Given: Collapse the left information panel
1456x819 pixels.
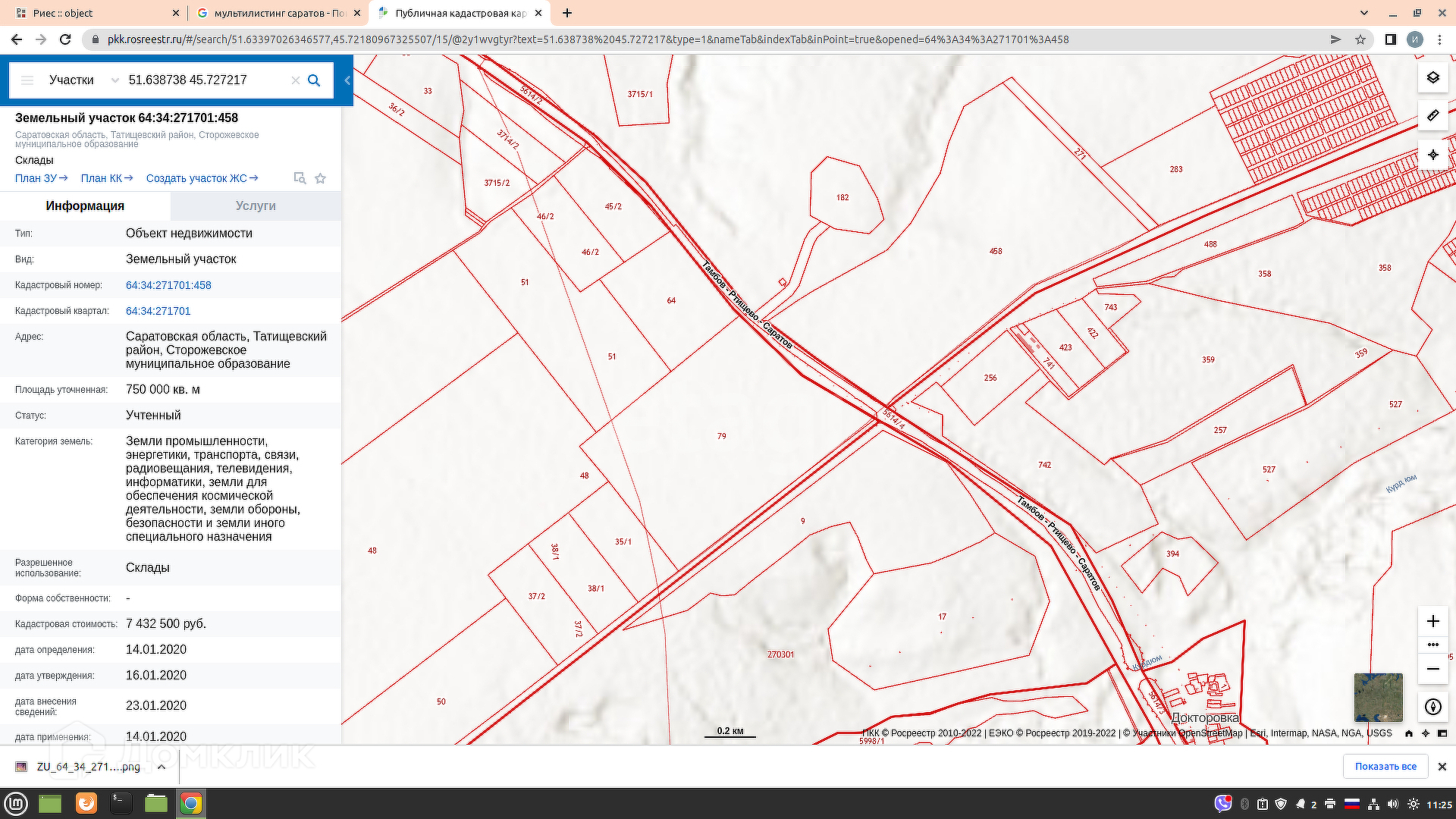Looking at the screenshot, I should click(x=347, y=80).
